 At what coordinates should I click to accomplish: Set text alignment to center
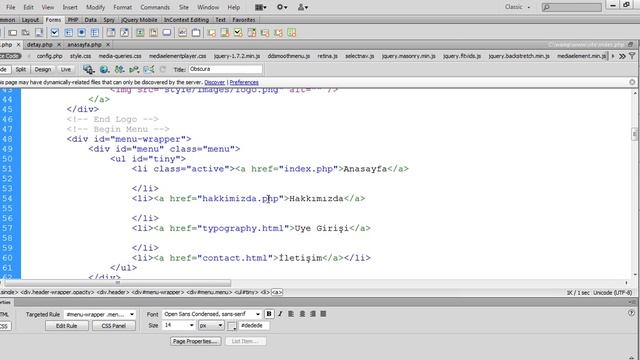pyautogui.click(x=302, y=314)
